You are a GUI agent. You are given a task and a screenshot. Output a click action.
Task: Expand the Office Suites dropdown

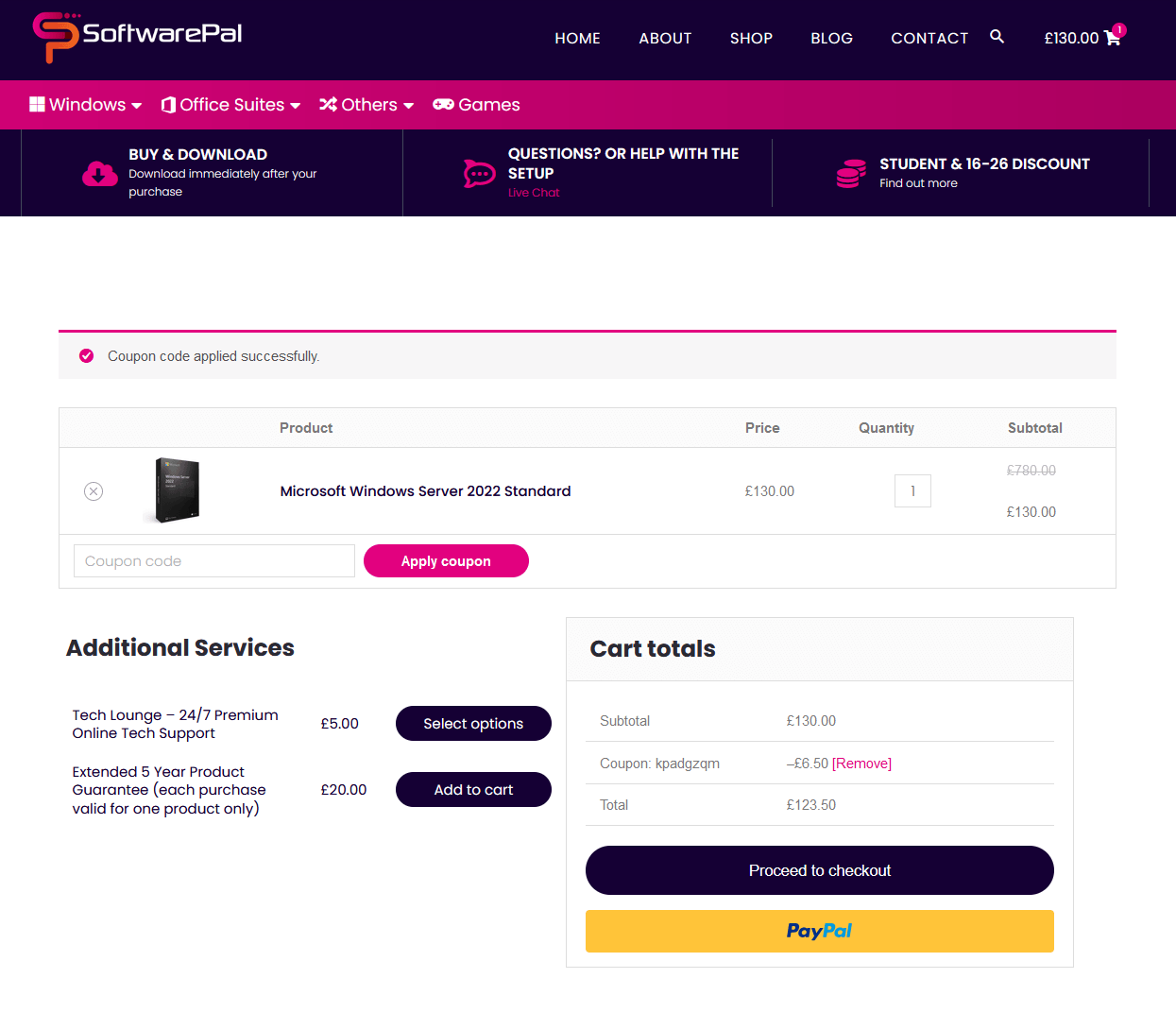point(295,106)
